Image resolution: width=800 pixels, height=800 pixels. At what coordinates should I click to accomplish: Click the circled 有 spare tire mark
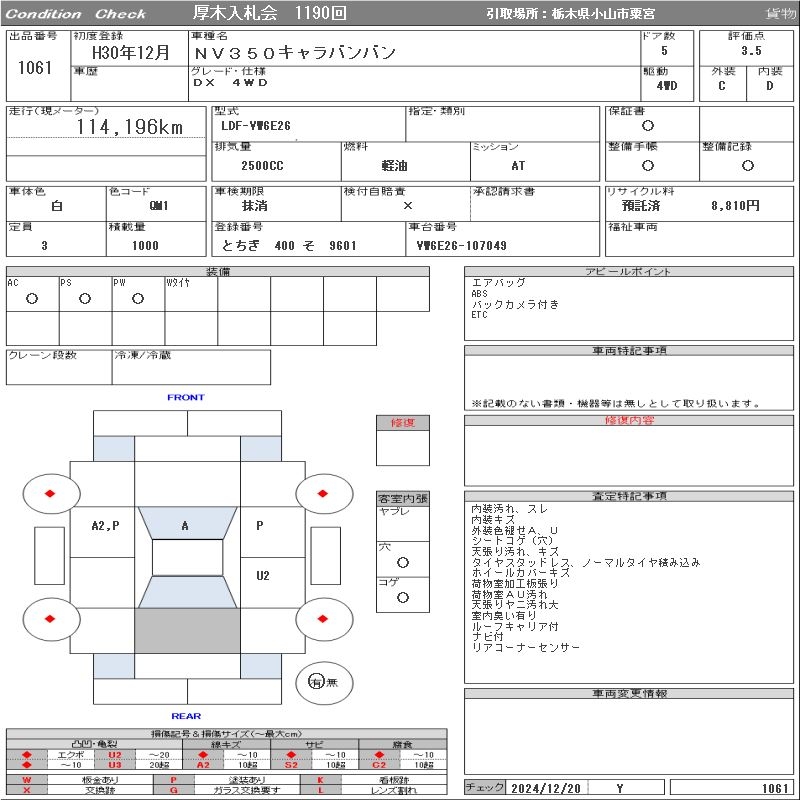click(x=316, y=682)
